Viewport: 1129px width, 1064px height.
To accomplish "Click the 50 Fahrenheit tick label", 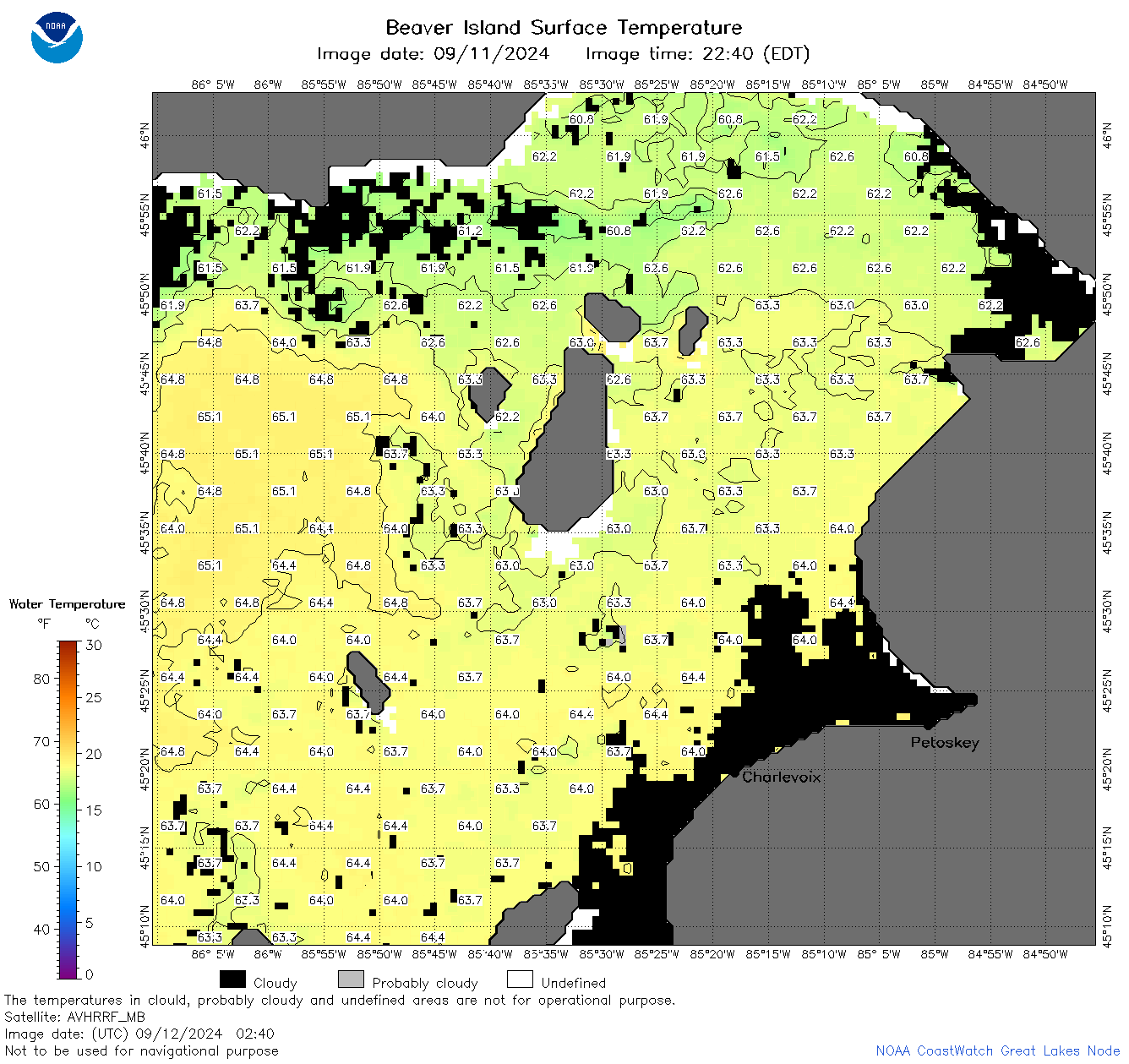I will point(41,866).
